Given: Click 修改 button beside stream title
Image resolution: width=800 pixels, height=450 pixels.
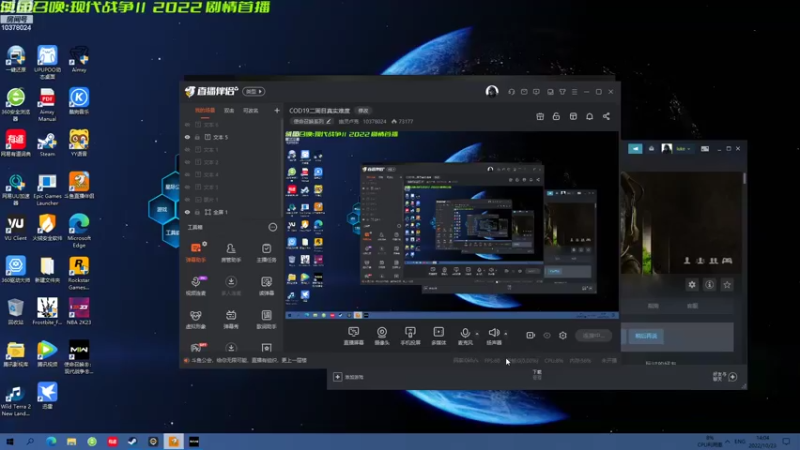Looking at the screenshot, I should (x=363, y=111).
